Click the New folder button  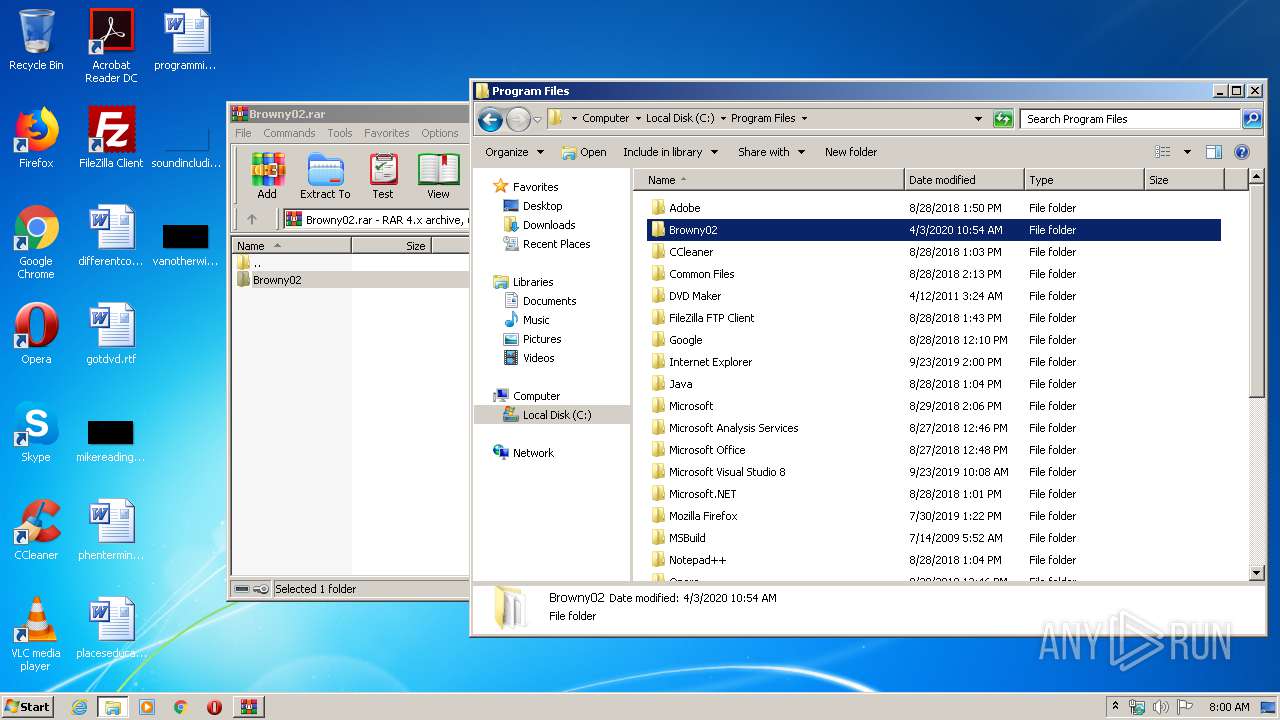pos(851,152)
